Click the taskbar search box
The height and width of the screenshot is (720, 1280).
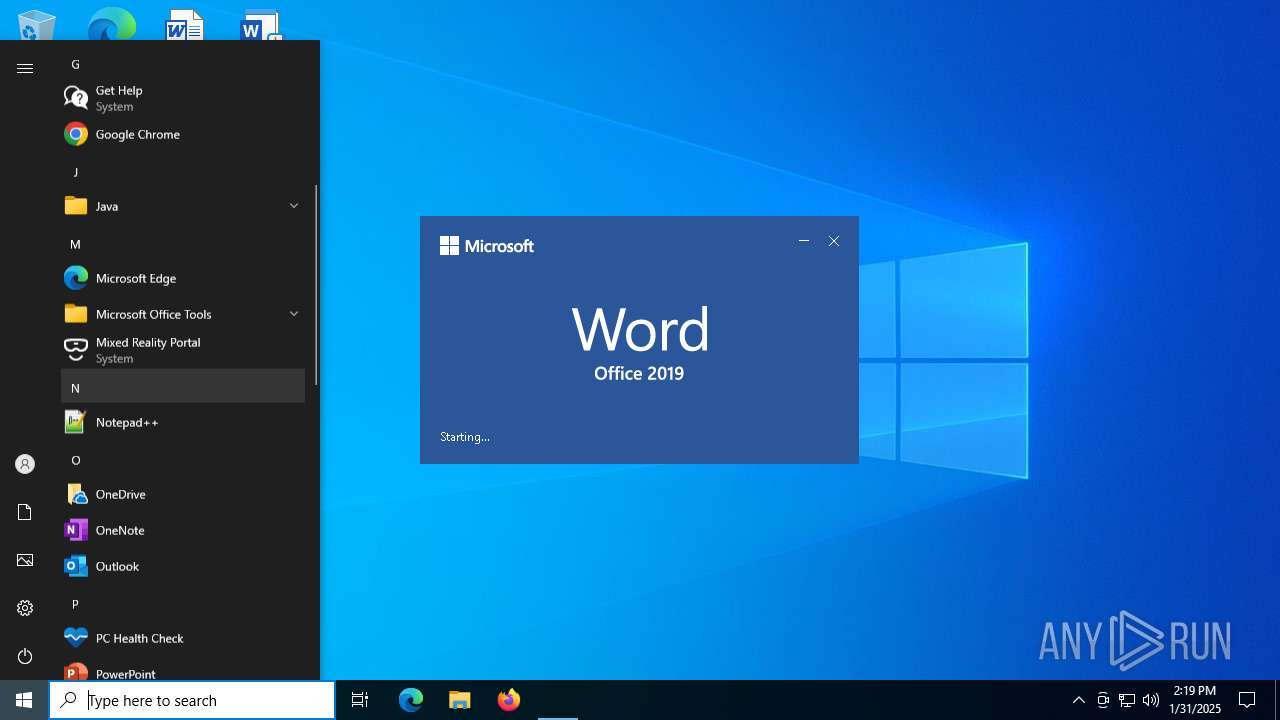192,700
